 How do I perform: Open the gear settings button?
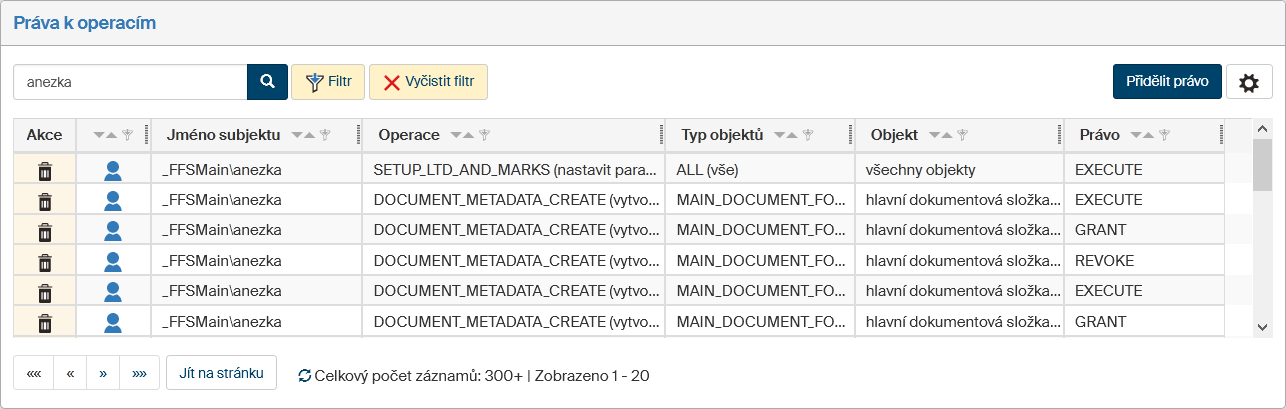(x=1248, y=82)
